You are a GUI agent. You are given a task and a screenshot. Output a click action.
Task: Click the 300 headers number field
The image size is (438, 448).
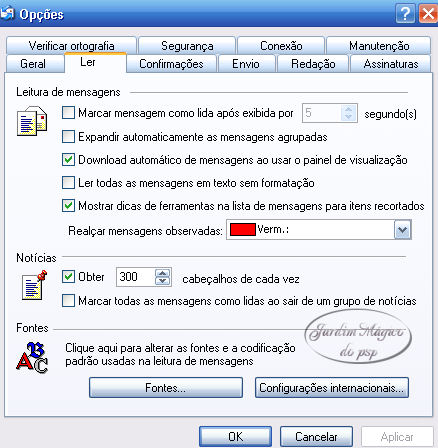135,277
